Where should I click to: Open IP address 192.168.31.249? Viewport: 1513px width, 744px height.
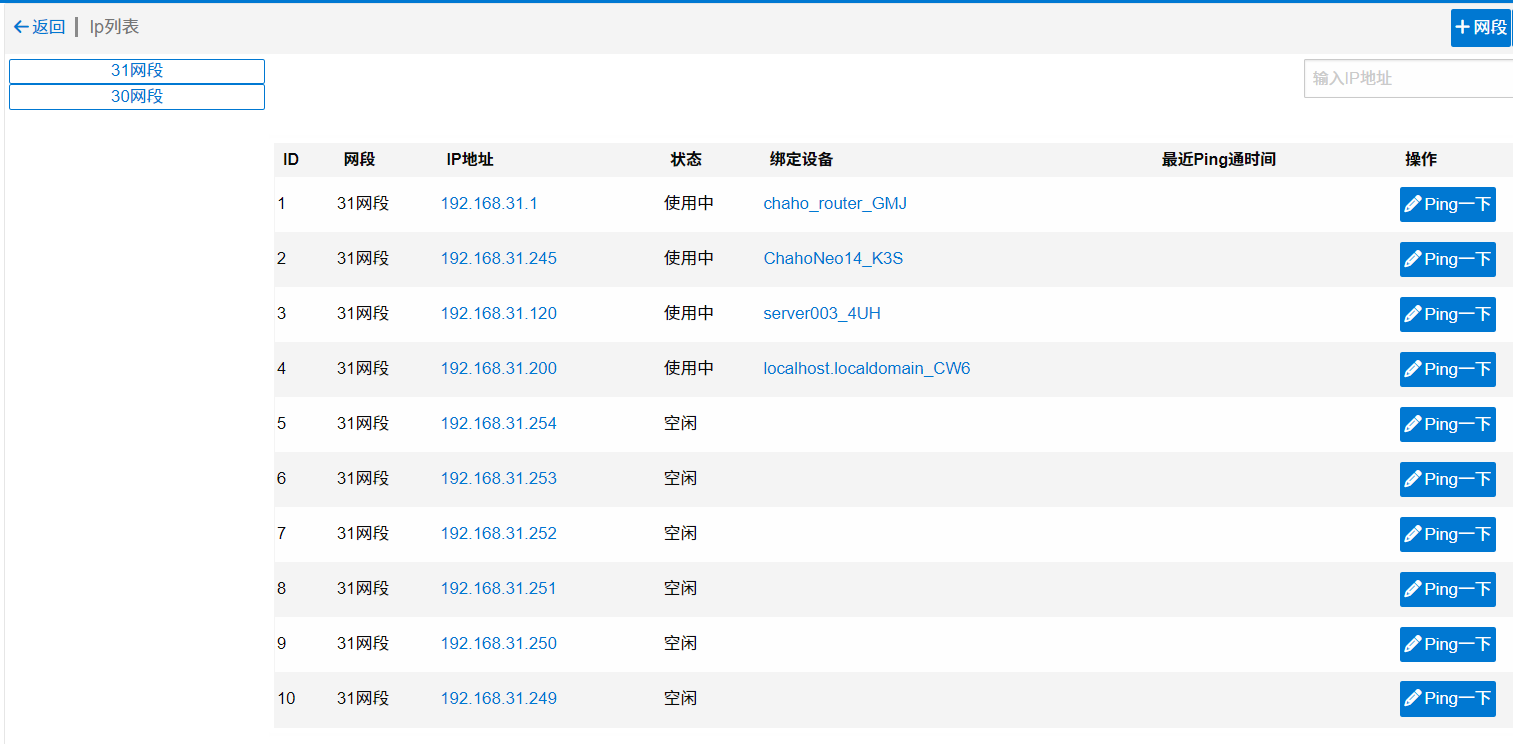tap(499, 698)
